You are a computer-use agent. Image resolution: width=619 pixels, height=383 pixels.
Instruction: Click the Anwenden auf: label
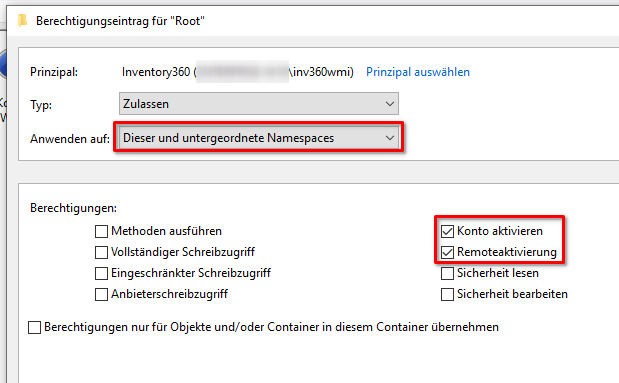(x=70, y=139)
